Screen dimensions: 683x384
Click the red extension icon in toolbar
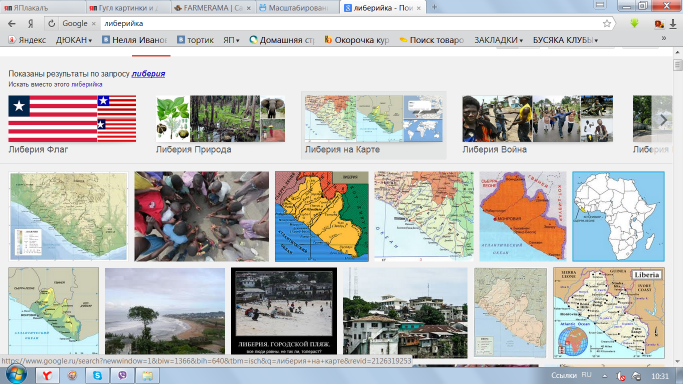pos(659,24)
